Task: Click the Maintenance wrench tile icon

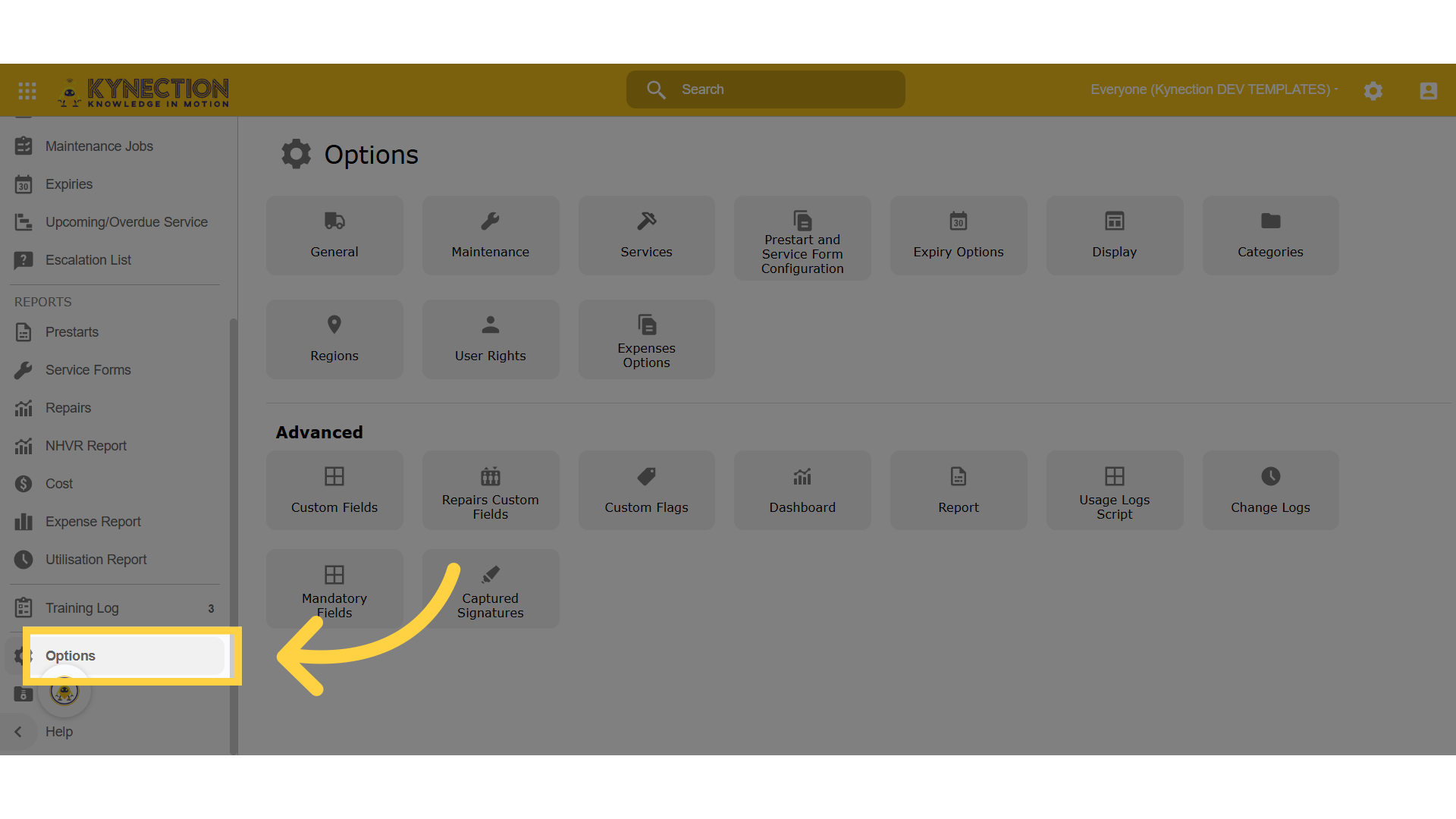Action: click(x=491, y=221)
